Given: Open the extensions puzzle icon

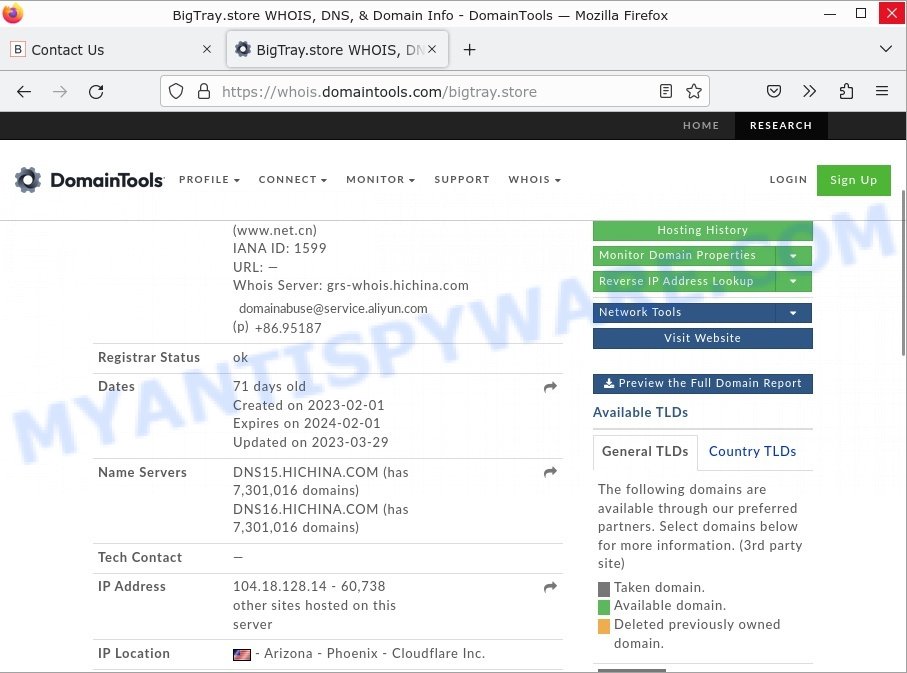Looking at the screenshot, I should [846, 91].
